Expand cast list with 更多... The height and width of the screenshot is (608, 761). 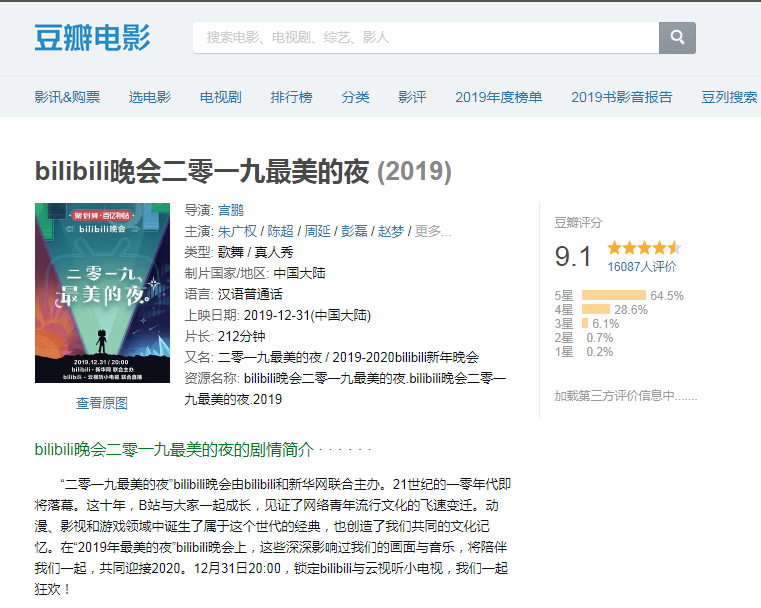pos(433,231)
